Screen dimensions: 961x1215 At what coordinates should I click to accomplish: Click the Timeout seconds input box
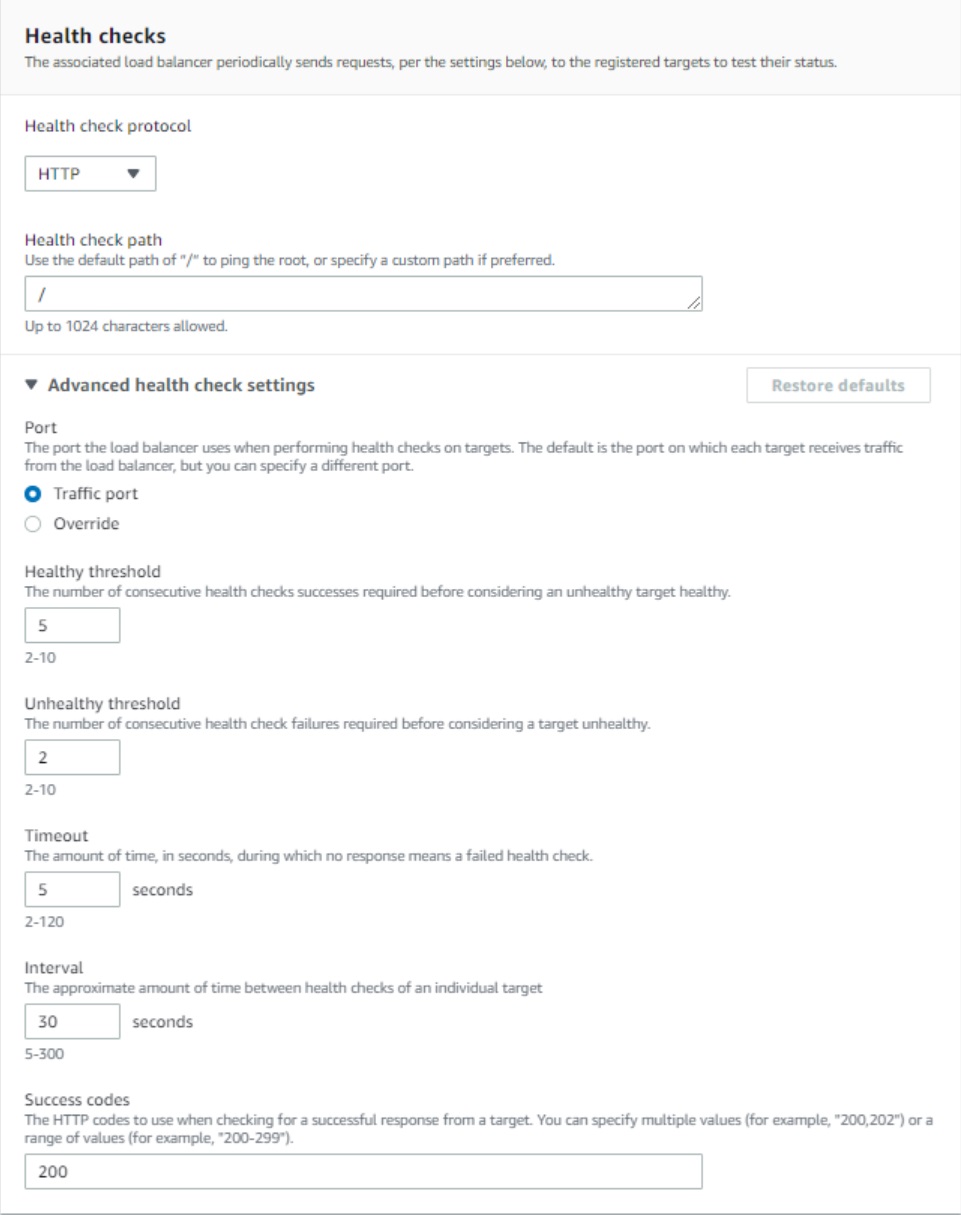coord(72,889)
